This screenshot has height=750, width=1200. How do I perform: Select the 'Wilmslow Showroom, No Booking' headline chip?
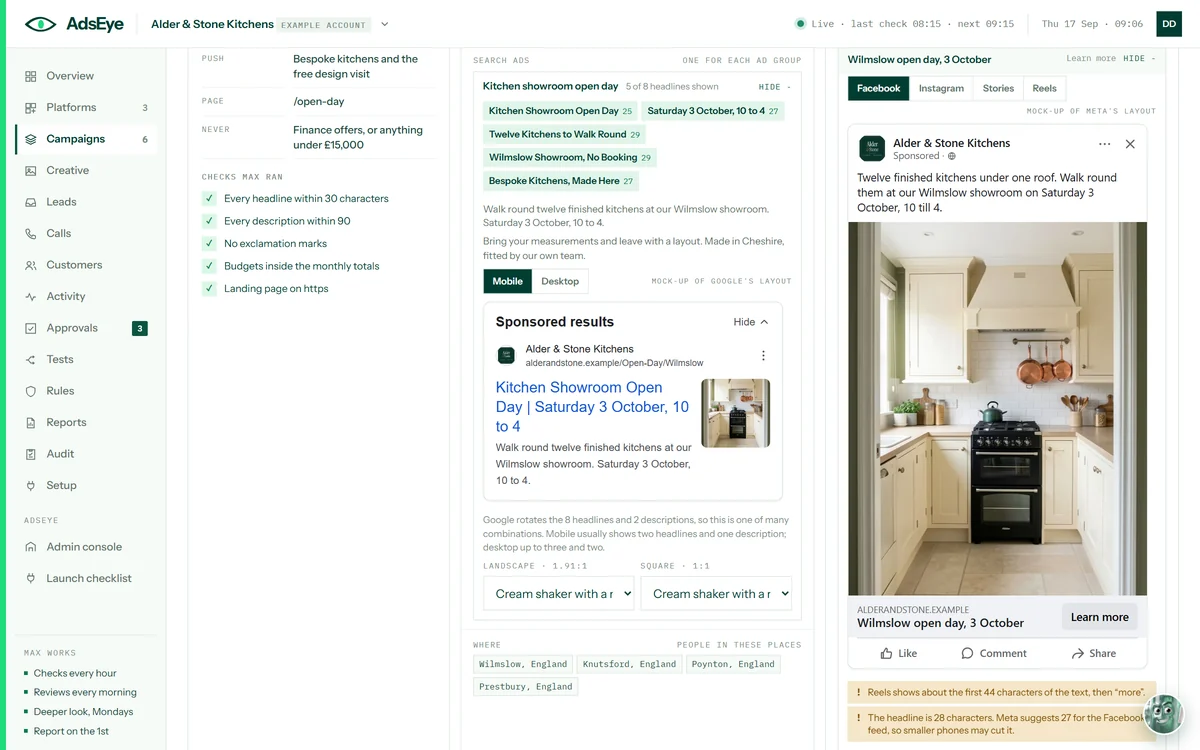point(570,157)
